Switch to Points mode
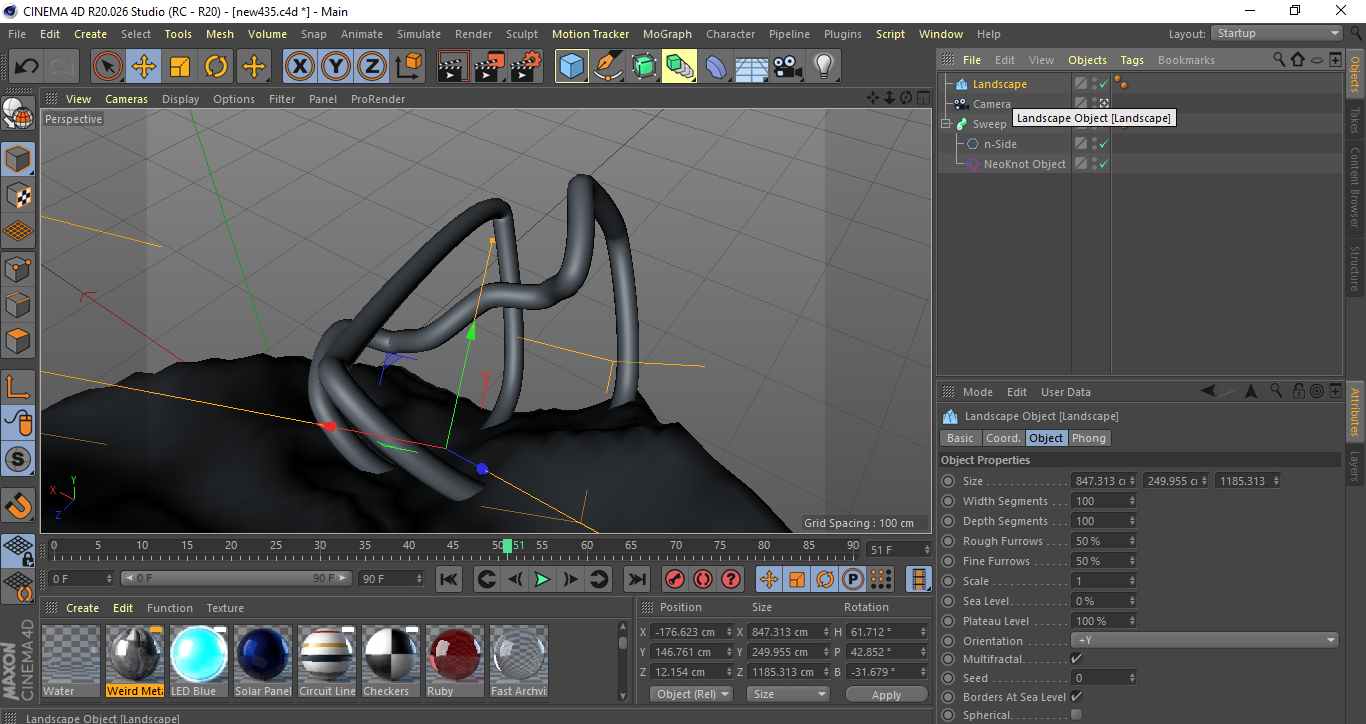 (x=19, y=268)
